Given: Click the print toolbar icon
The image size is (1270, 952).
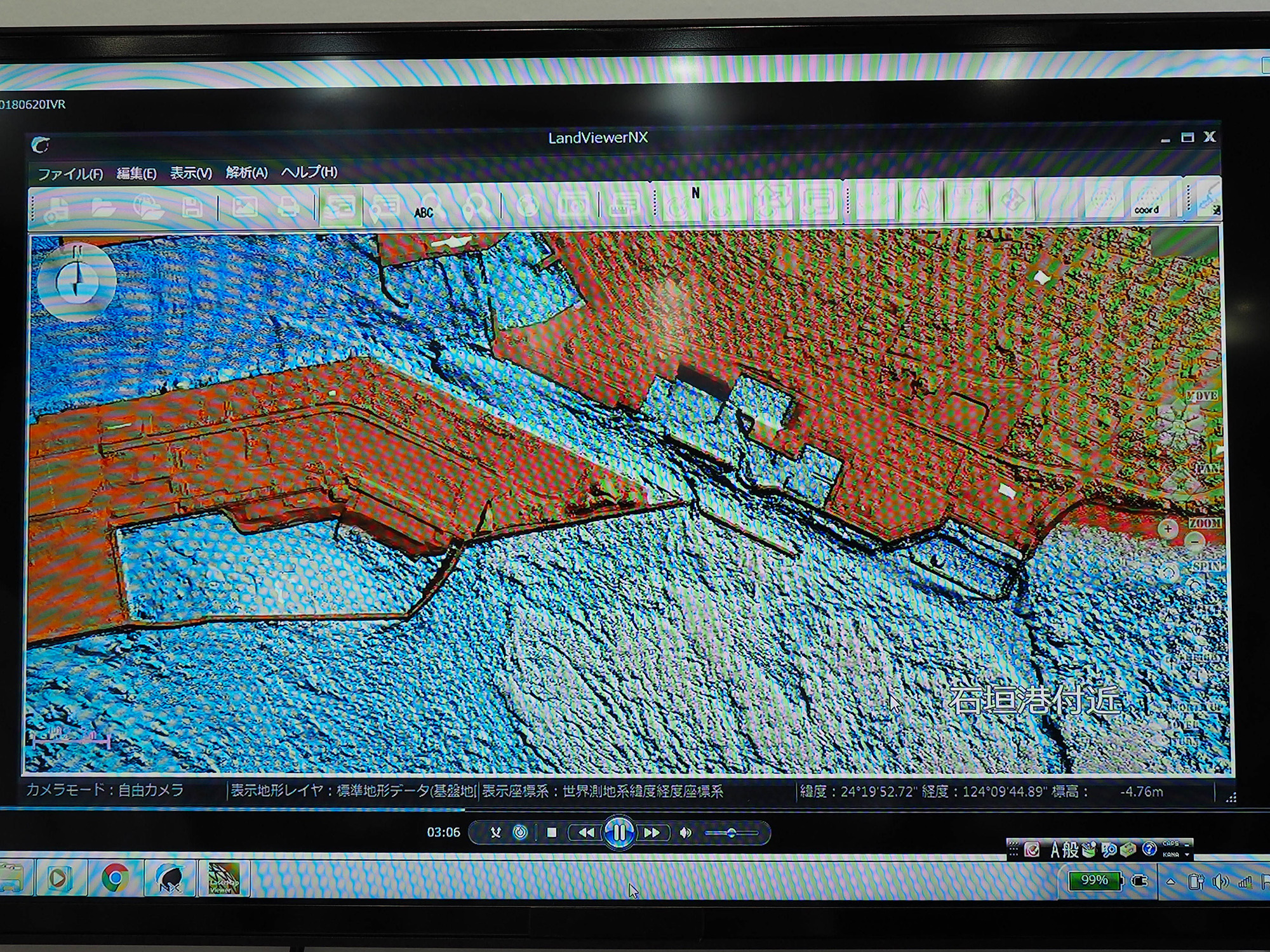Looking at the screenshot, I should click(x=288, y=206).
